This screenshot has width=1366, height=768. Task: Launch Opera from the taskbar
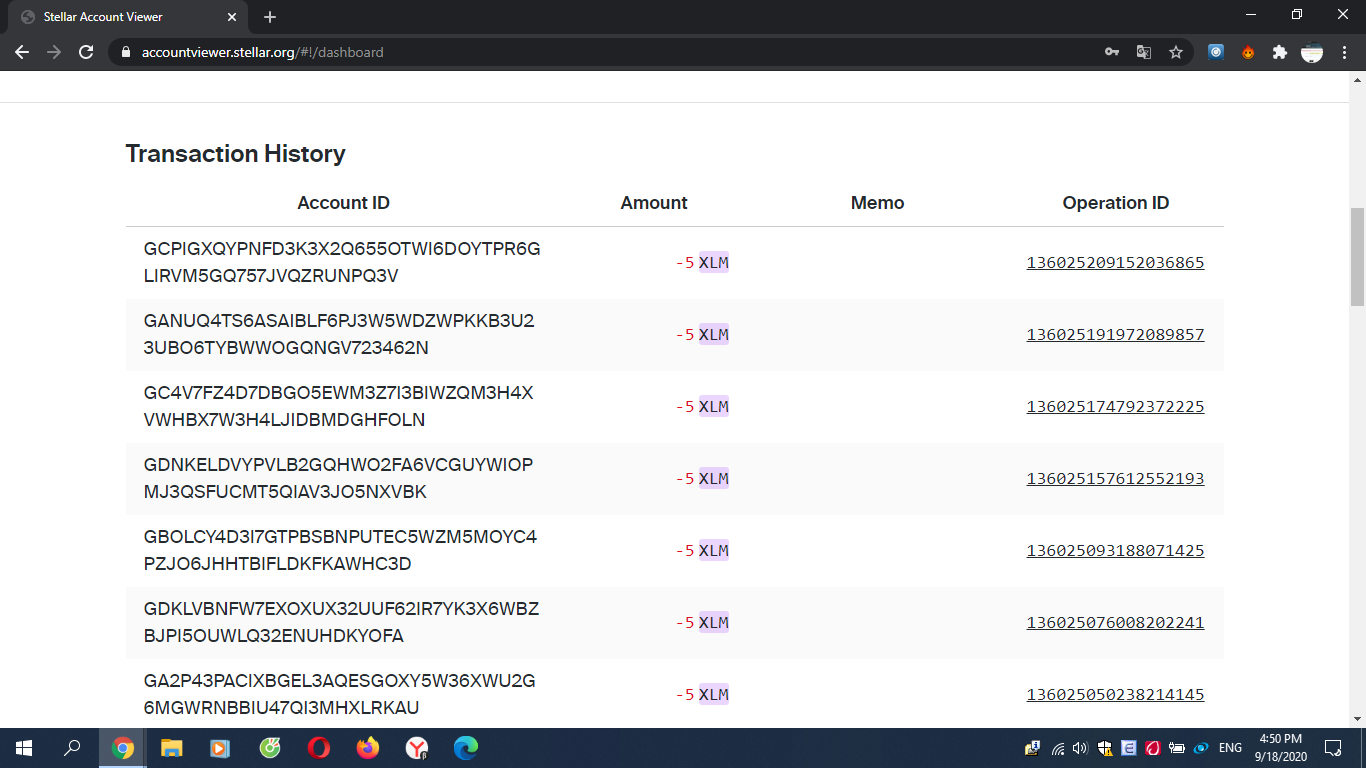tap(318, 748)
